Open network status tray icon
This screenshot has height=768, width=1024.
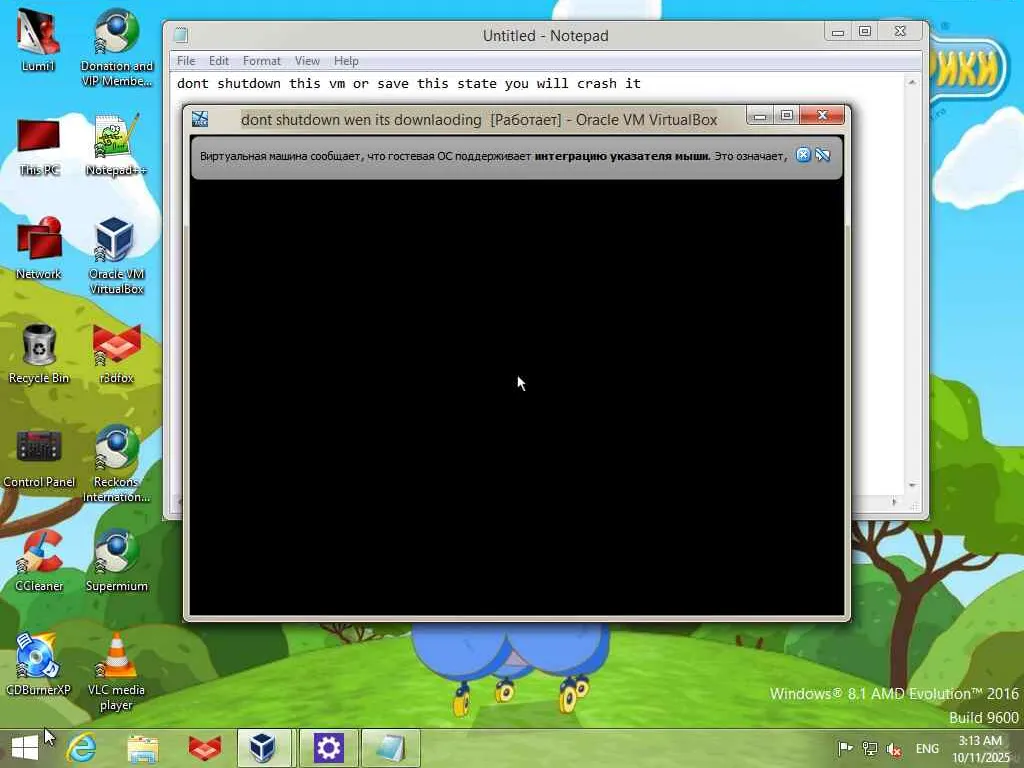pyautogui.click(x=869, y=748)
